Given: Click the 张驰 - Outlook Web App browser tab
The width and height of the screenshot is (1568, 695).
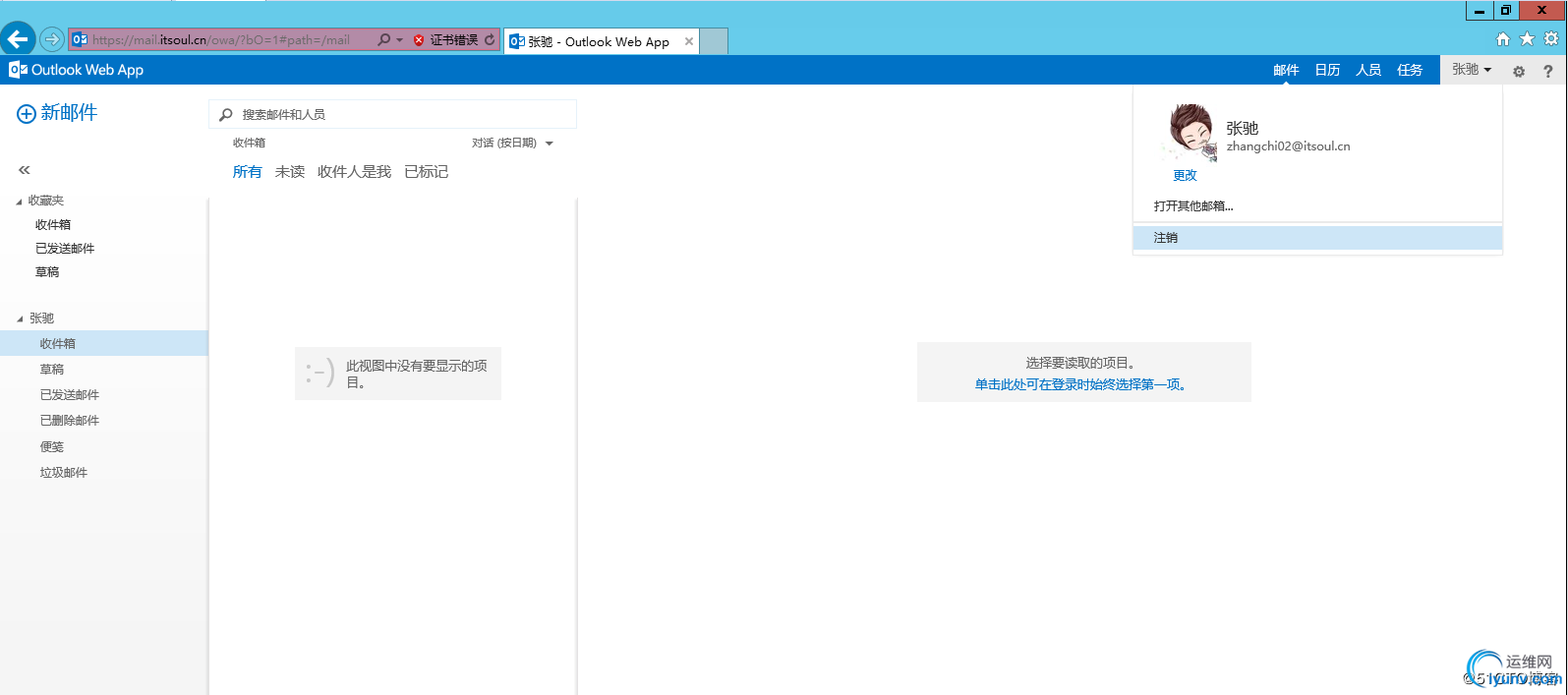Looking at the screenshot, I should point(600,41).
